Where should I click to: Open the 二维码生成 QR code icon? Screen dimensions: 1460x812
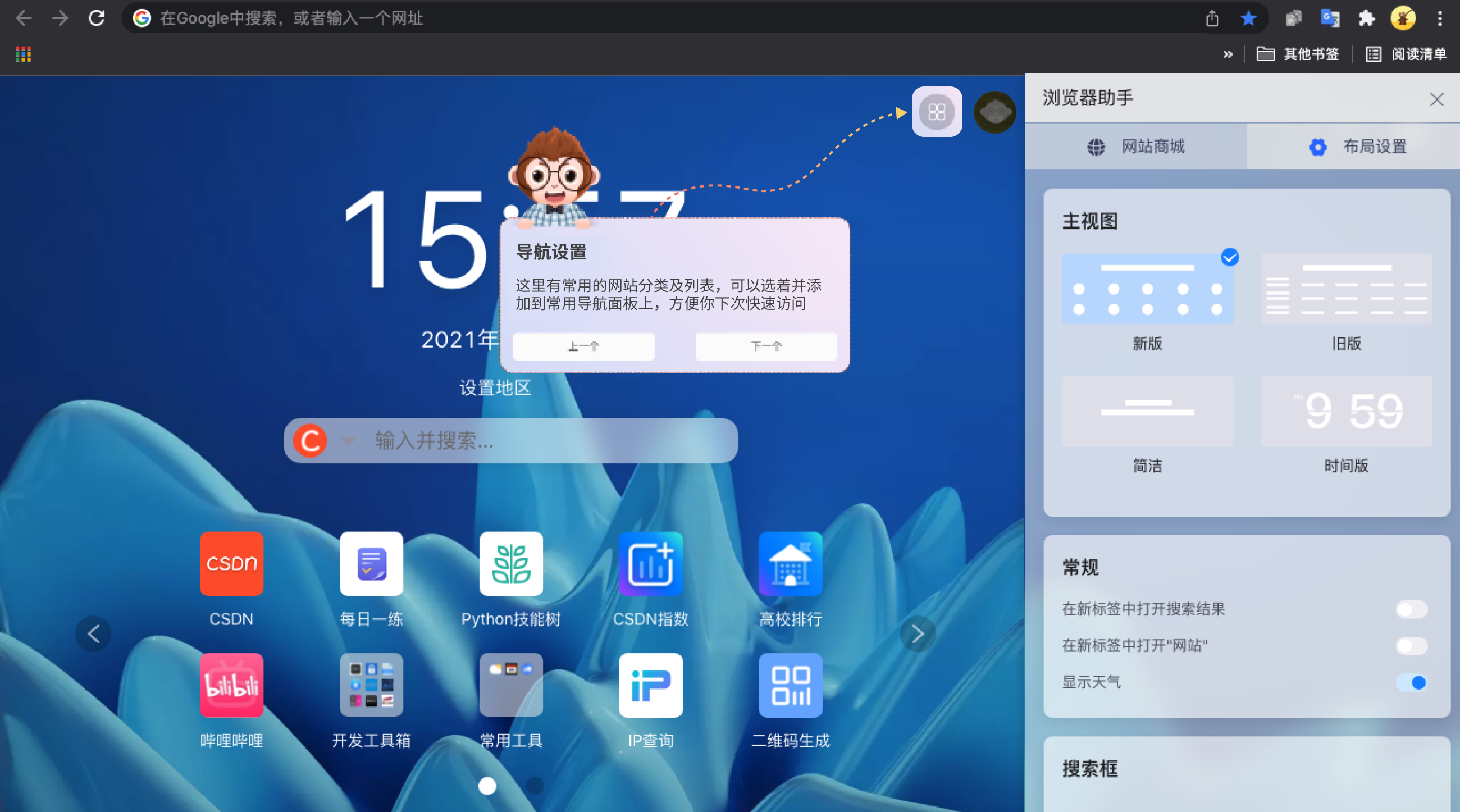point(790,685)
